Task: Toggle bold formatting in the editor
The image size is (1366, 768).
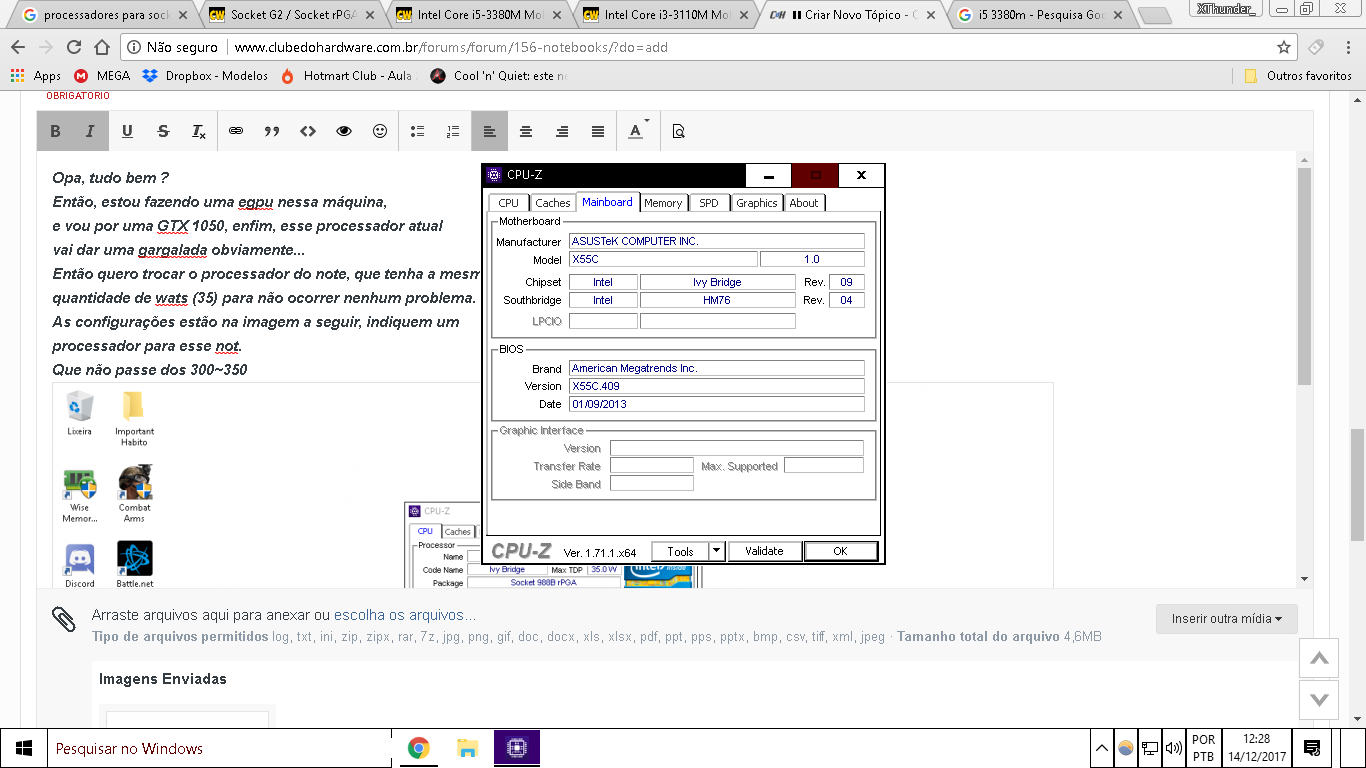Action: pos(55,131)
